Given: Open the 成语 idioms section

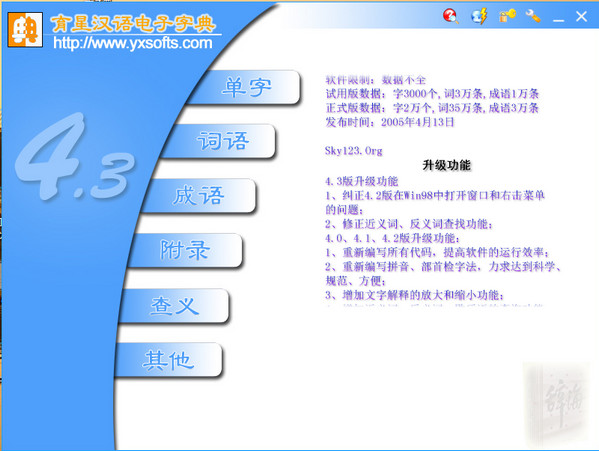Looking at the screenshot, I should click(x=199, y=196).
